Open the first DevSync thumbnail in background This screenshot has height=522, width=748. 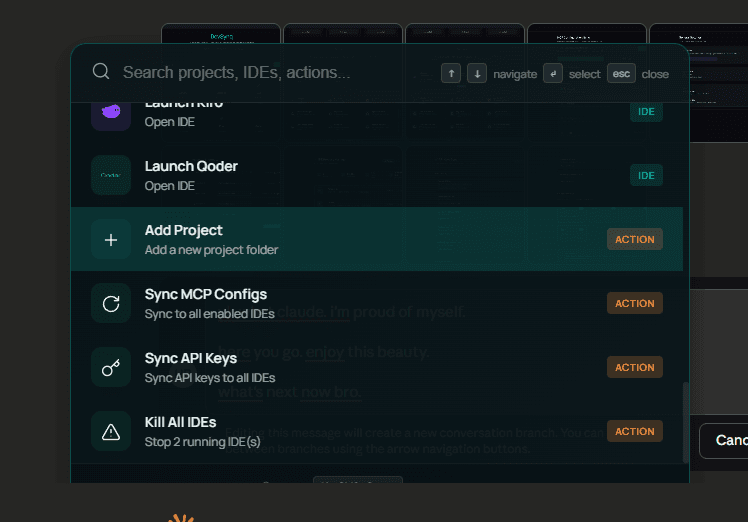pos(221,33)
